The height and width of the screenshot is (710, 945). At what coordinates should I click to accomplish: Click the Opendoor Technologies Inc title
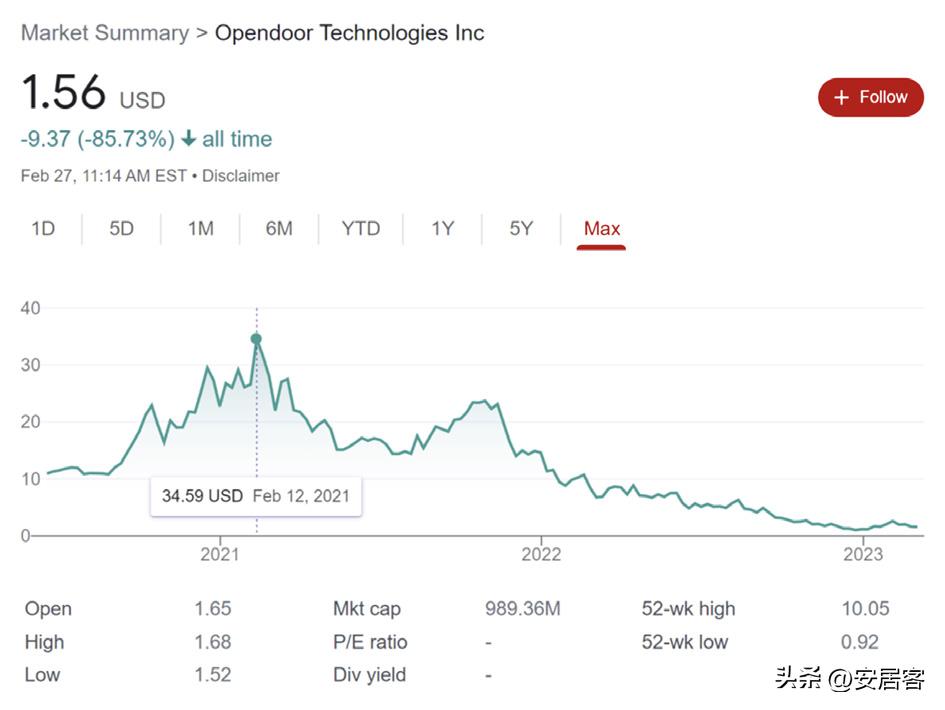pyautogui.click(x=350, y=33)
